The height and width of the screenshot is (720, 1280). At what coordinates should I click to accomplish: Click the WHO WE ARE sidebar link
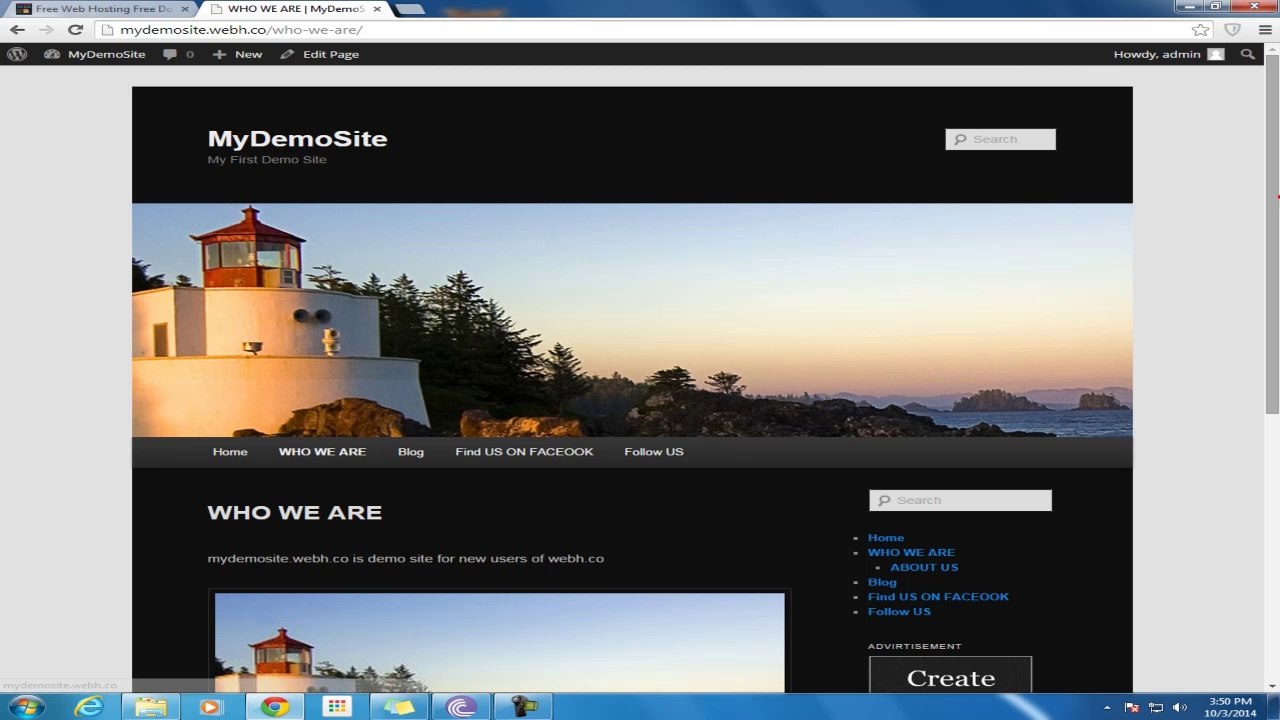click(x=911, y=552)
